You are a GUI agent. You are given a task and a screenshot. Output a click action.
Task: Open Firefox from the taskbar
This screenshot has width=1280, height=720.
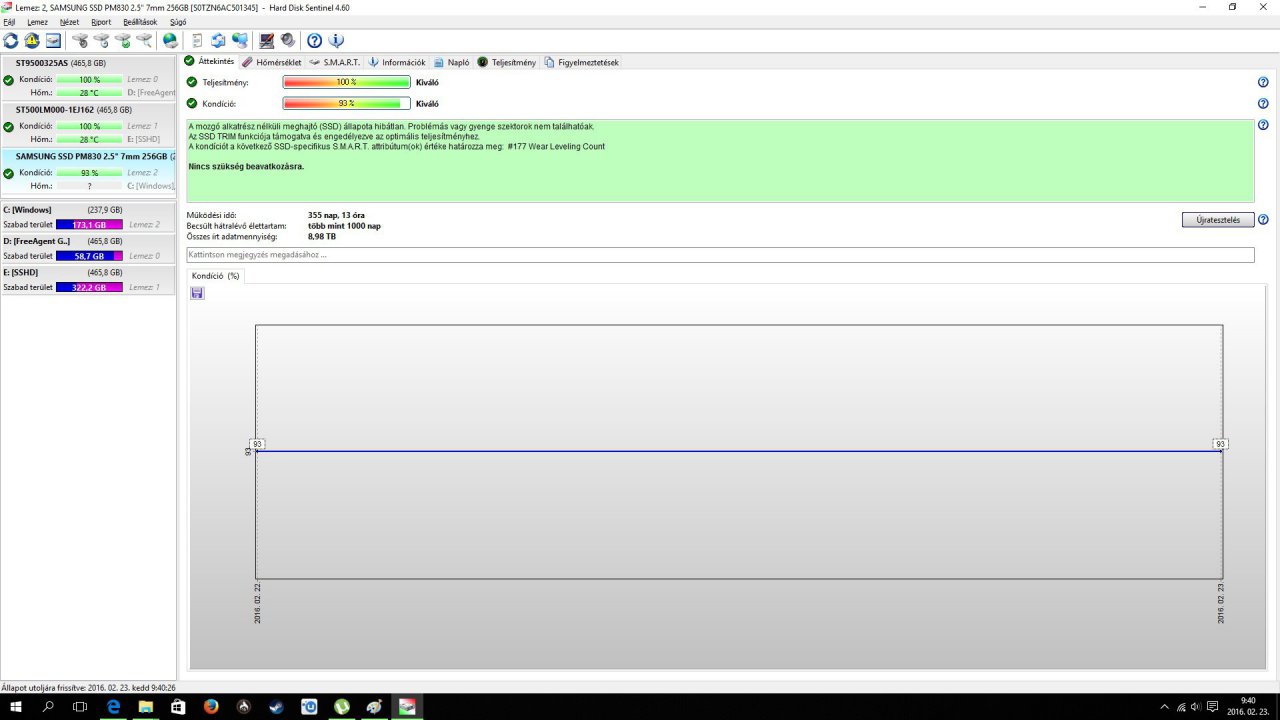tap(210, 707)
